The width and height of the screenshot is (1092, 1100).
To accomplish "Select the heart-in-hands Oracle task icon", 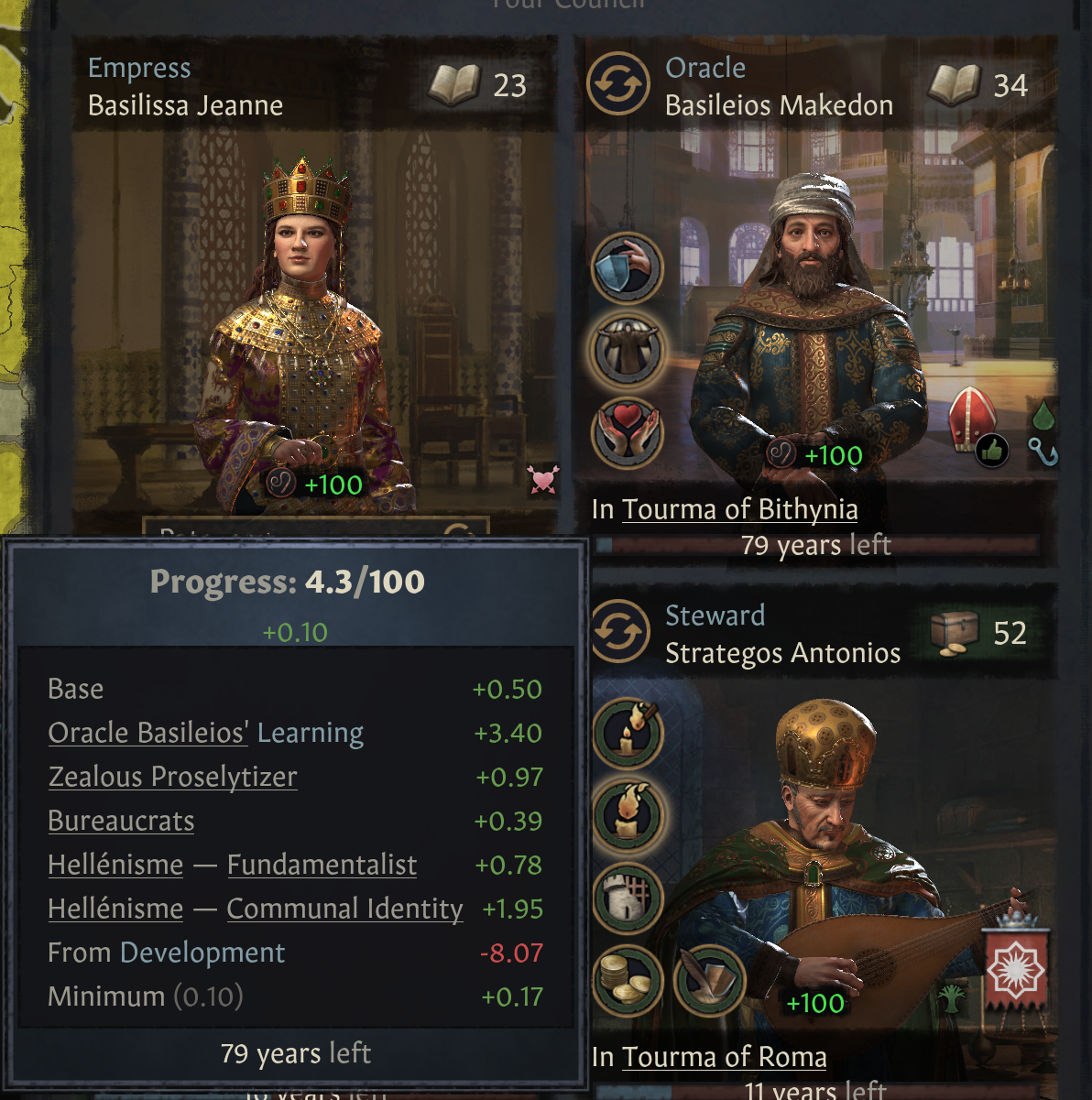I will click(x=628, y=430).
